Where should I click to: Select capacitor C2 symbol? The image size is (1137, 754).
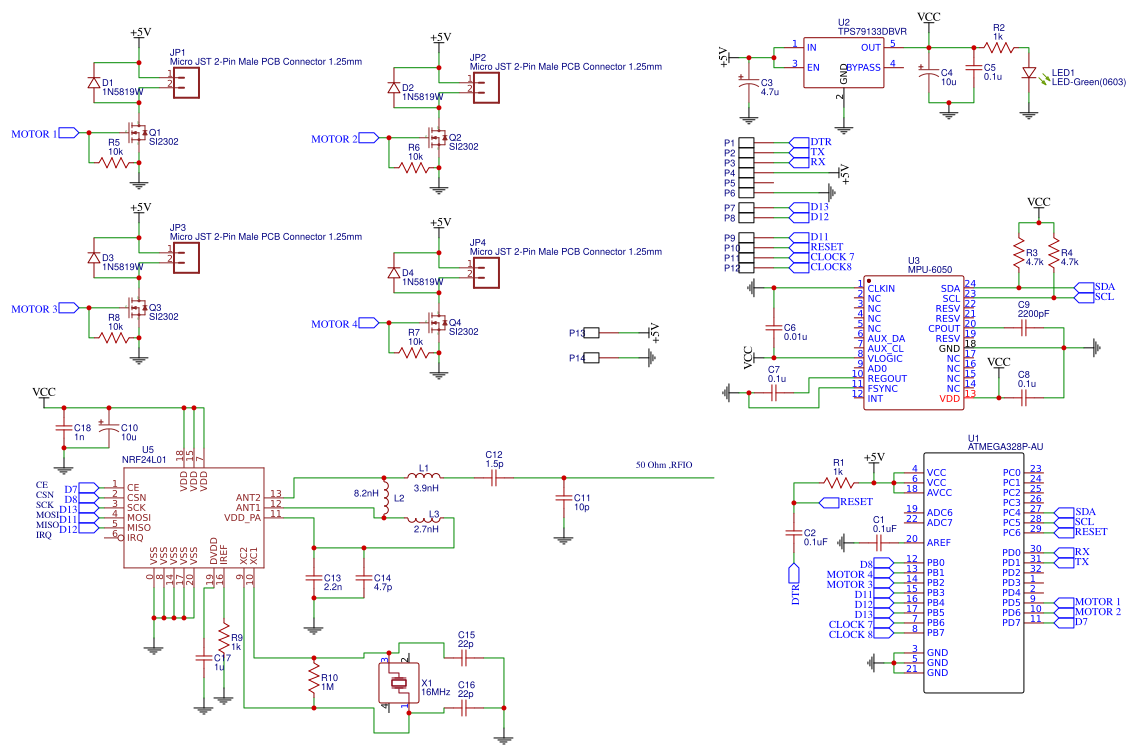794,533
